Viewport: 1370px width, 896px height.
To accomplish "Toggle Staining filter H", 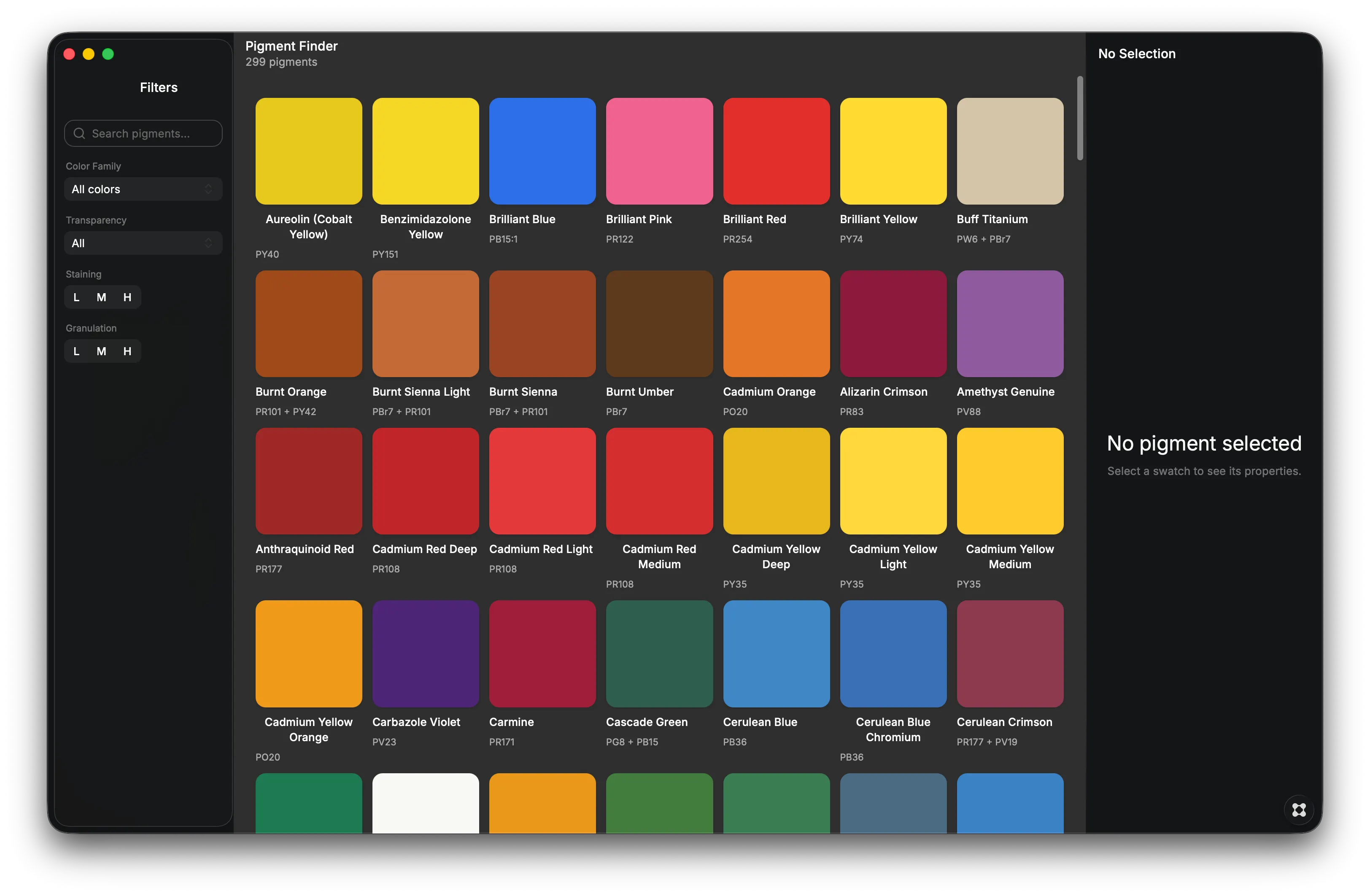I will 127,297.
